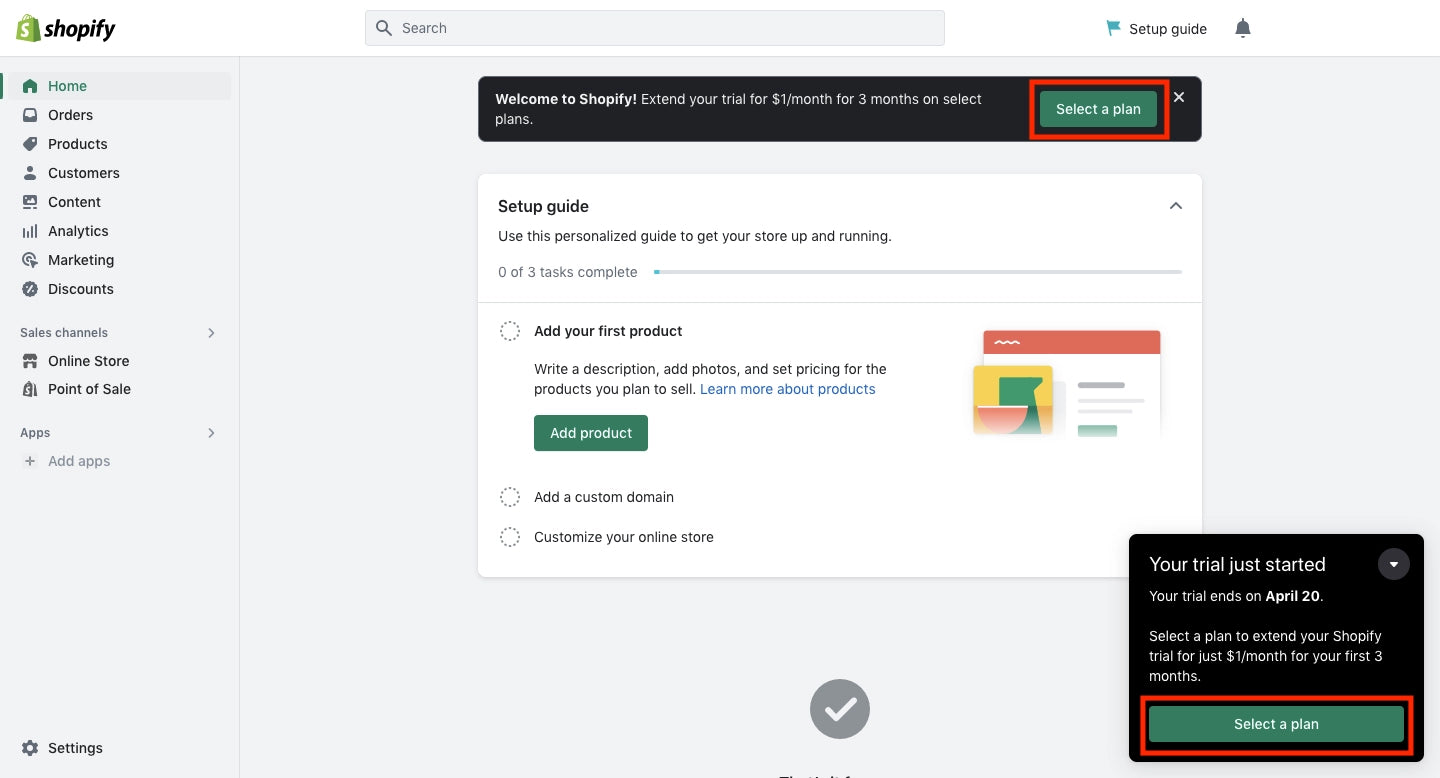Toggle the Customize your online store circle
The height and width of the screenshot is (778, 1440).
pos(510,537)
